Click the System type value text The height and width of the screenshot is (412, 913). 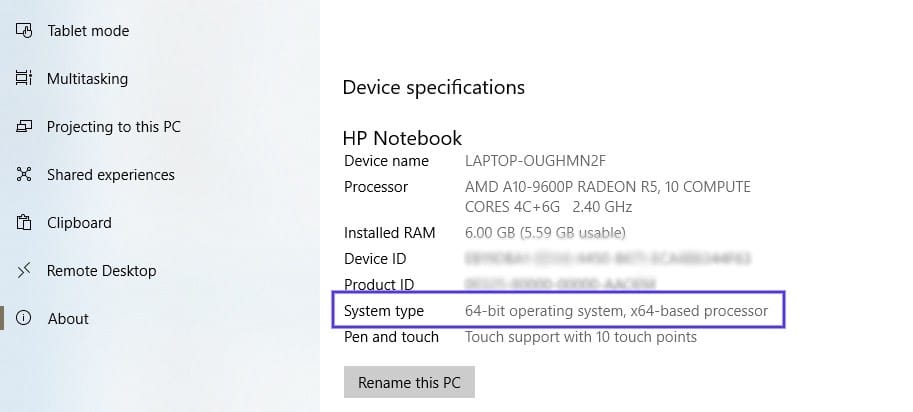[x=616, y=311]
